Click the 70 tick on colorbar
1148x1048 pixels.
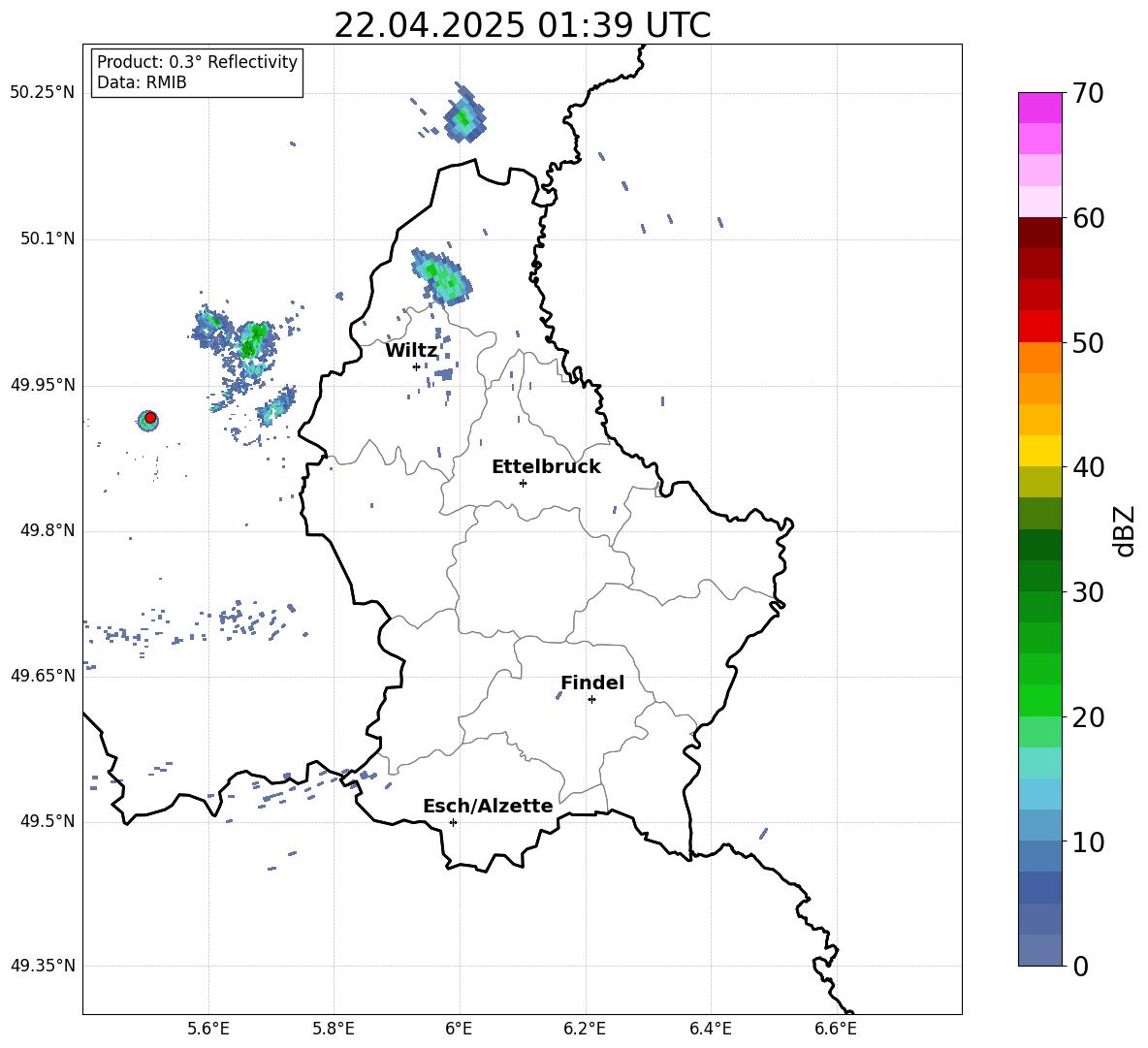(1087, 94)
